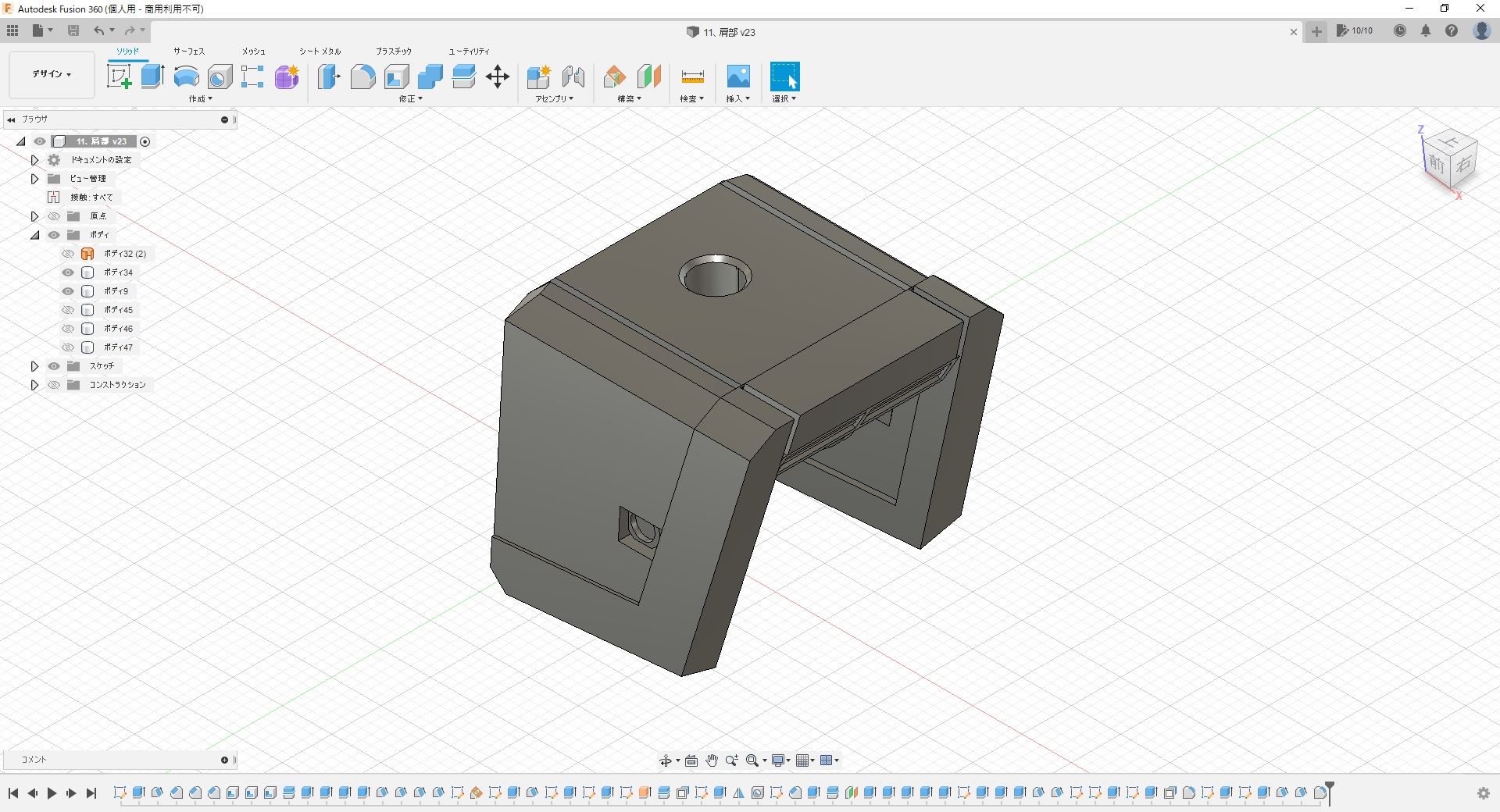Select the Create Sketch tool
This screenshot has height=812, width=1500.
pyautogui.click(x=119, y=77)
